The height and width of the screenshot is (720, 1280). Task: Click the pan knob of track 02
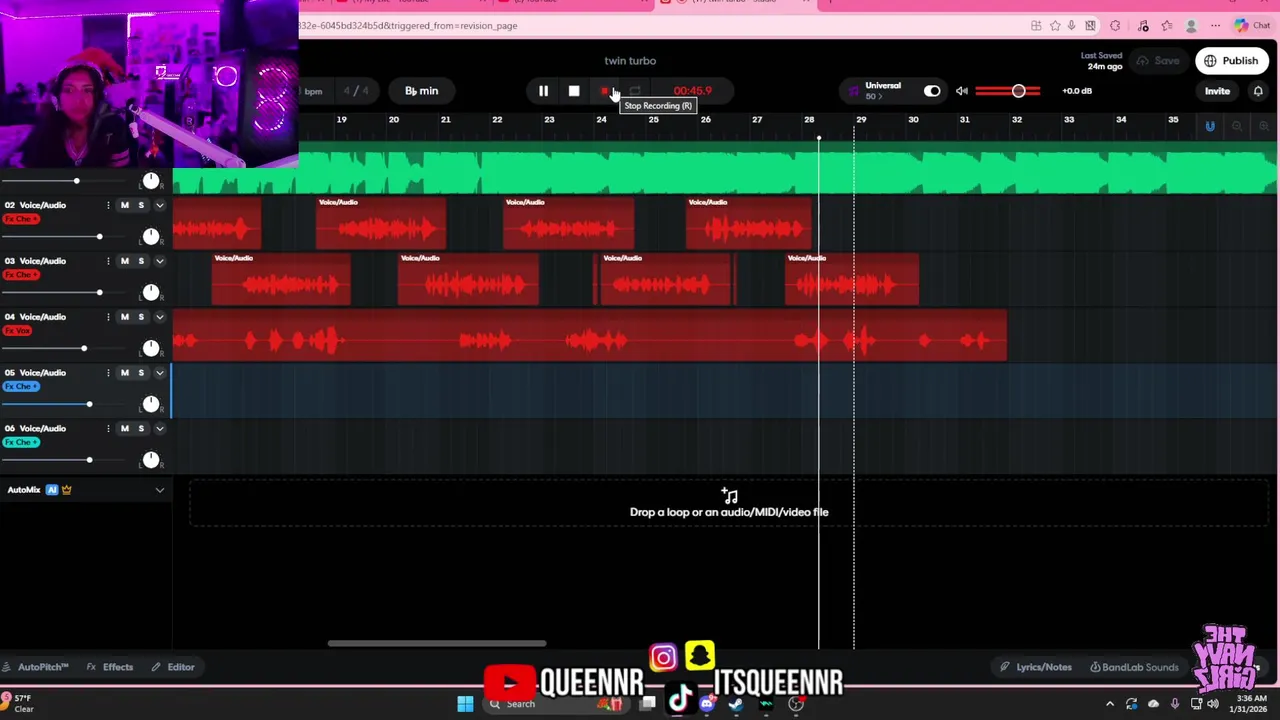click(150, 236)
